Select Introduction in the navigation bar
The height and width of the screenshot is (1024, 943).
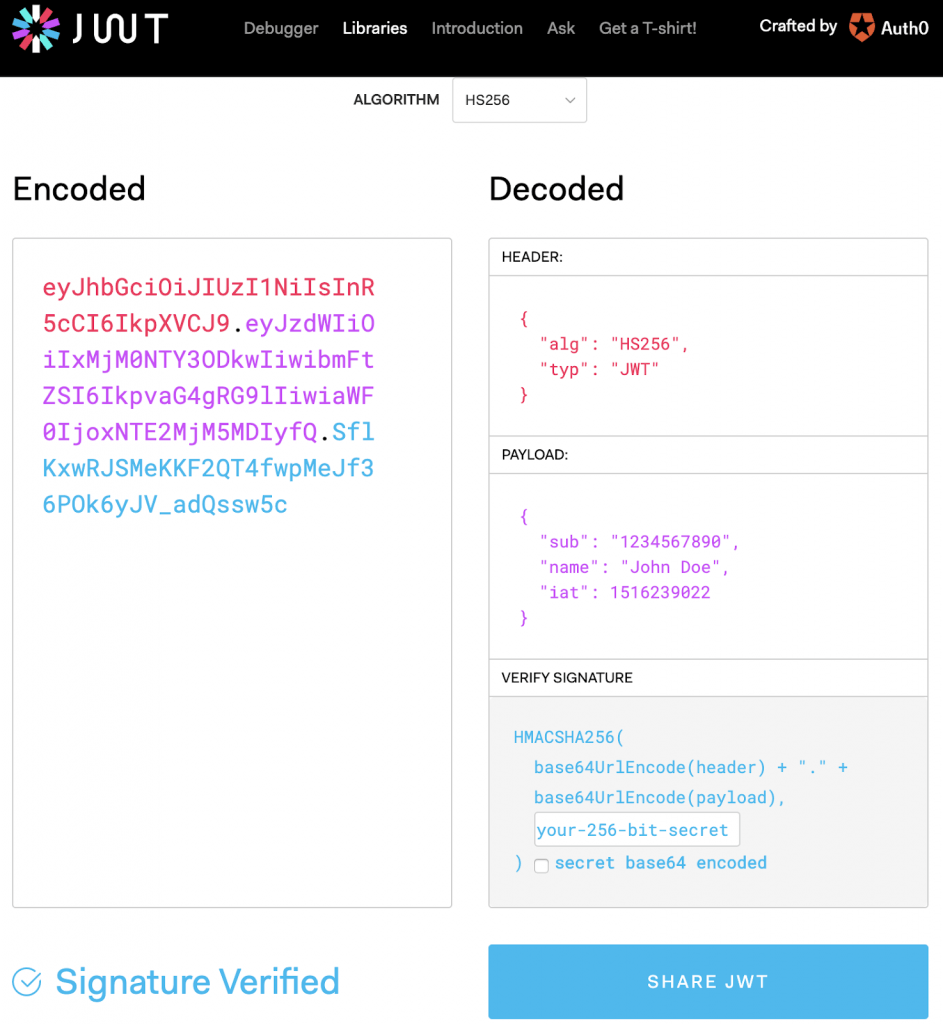click(x=477, y=28)
